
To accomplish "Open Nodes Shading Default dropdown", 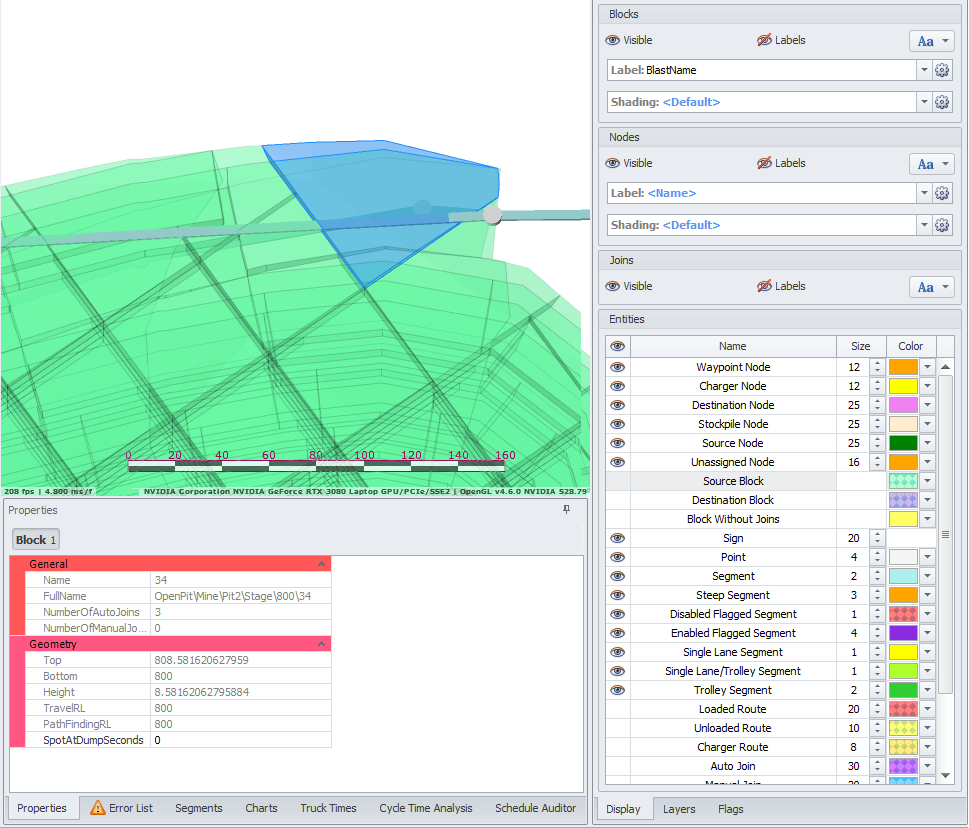I will [923, 225].
